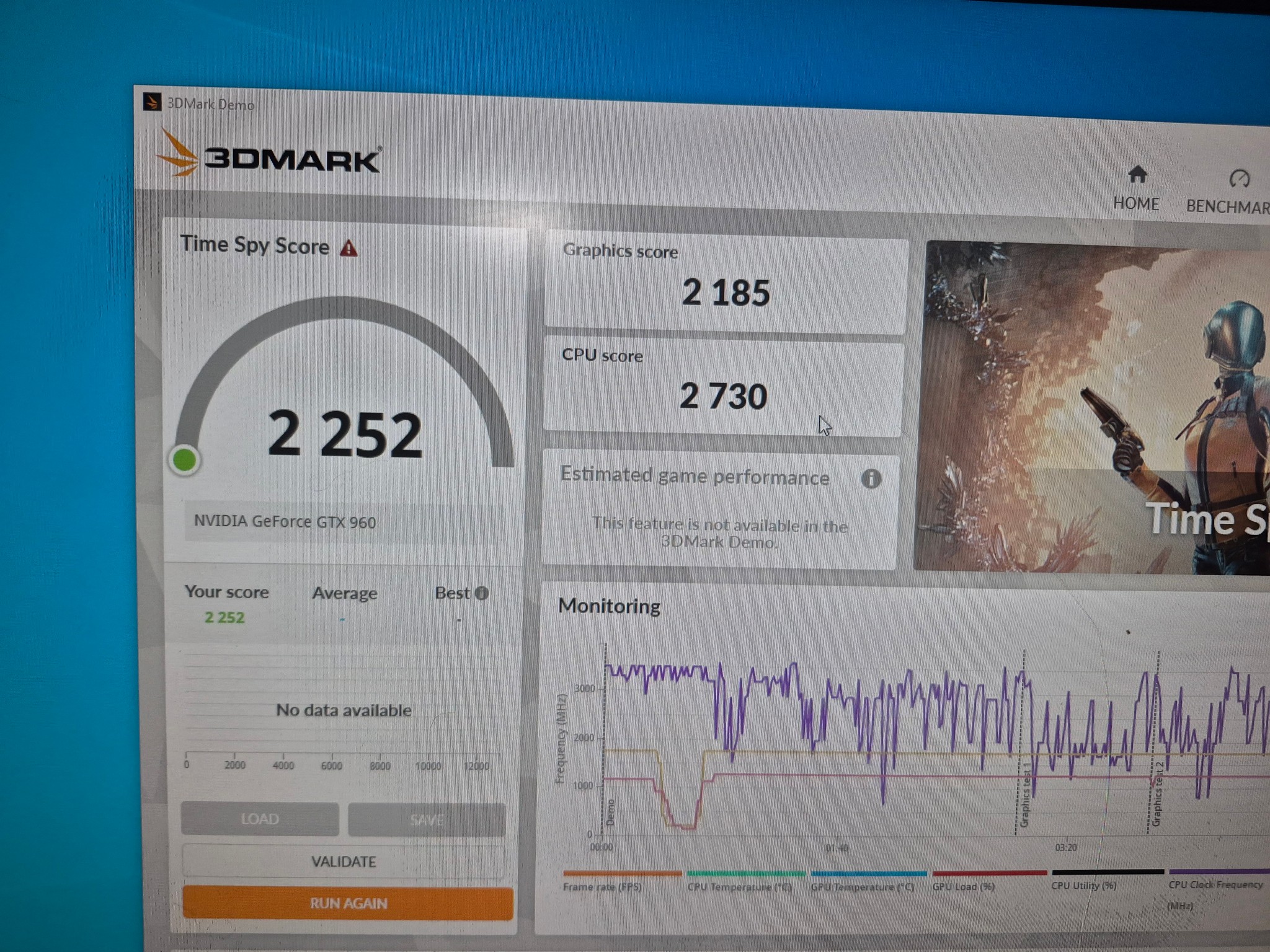The image size is (1270, 952).
Task: Click the green 2 252 under Your score
Action: point(224,617)
